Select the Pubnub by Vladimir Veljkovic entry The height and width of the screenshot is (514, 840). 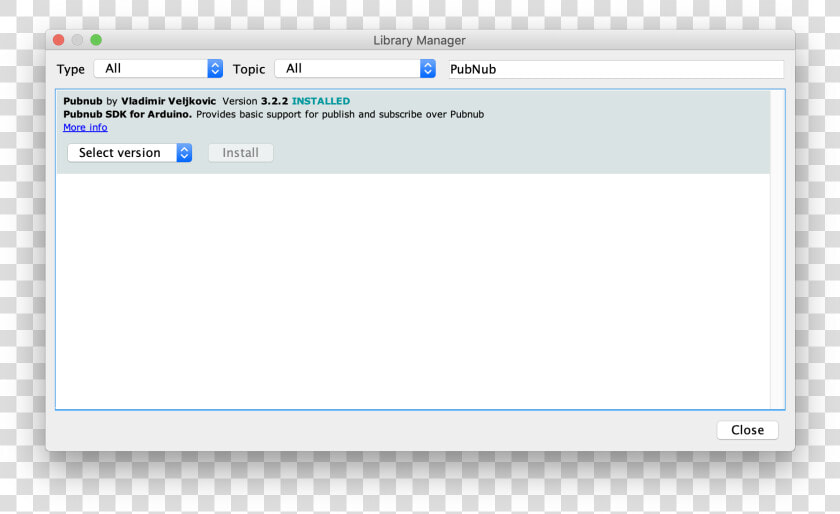click(x=413, y=132)
